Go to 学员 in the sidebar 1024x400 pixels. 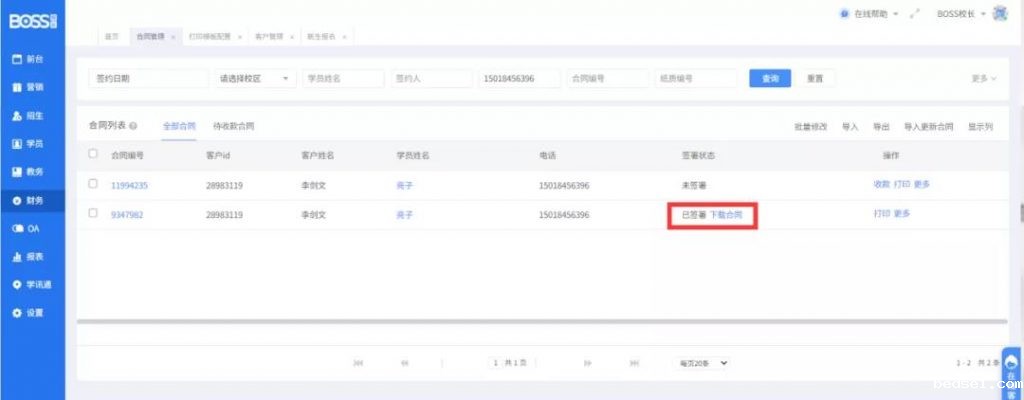click(27, 143)
